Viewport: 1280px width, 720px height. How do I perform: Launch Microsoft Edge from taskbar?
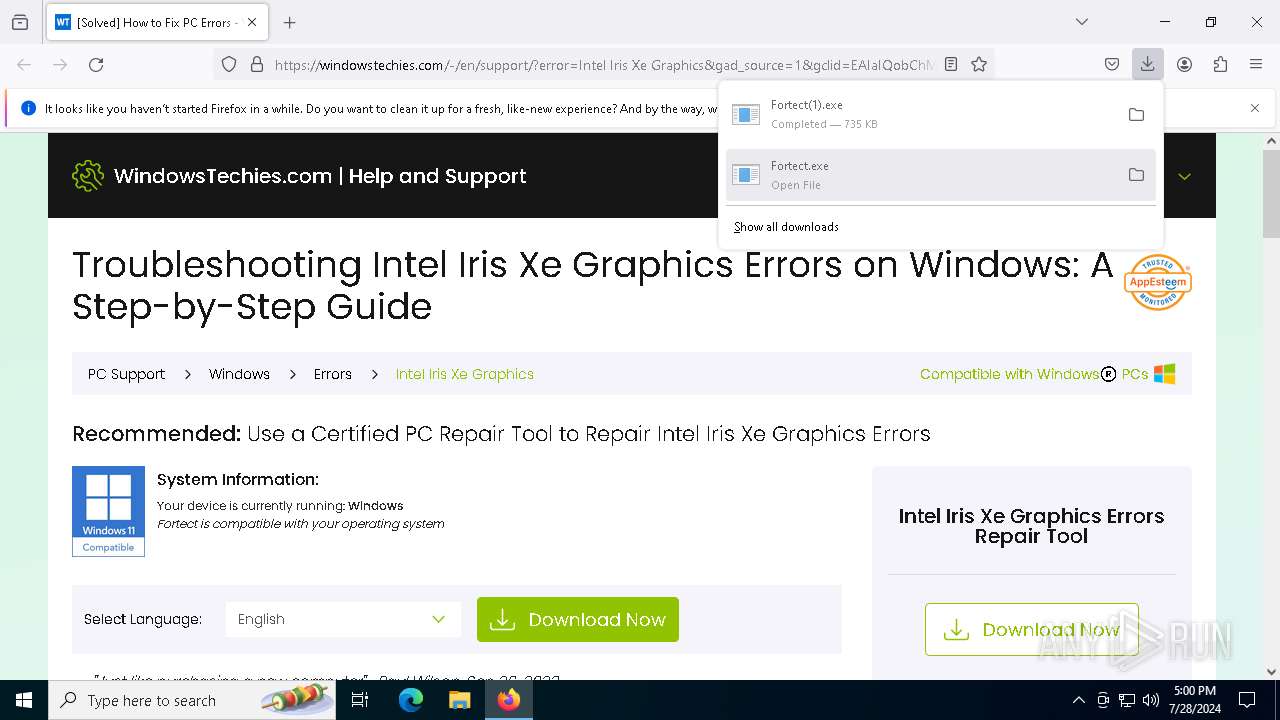(x=411, y=700)
